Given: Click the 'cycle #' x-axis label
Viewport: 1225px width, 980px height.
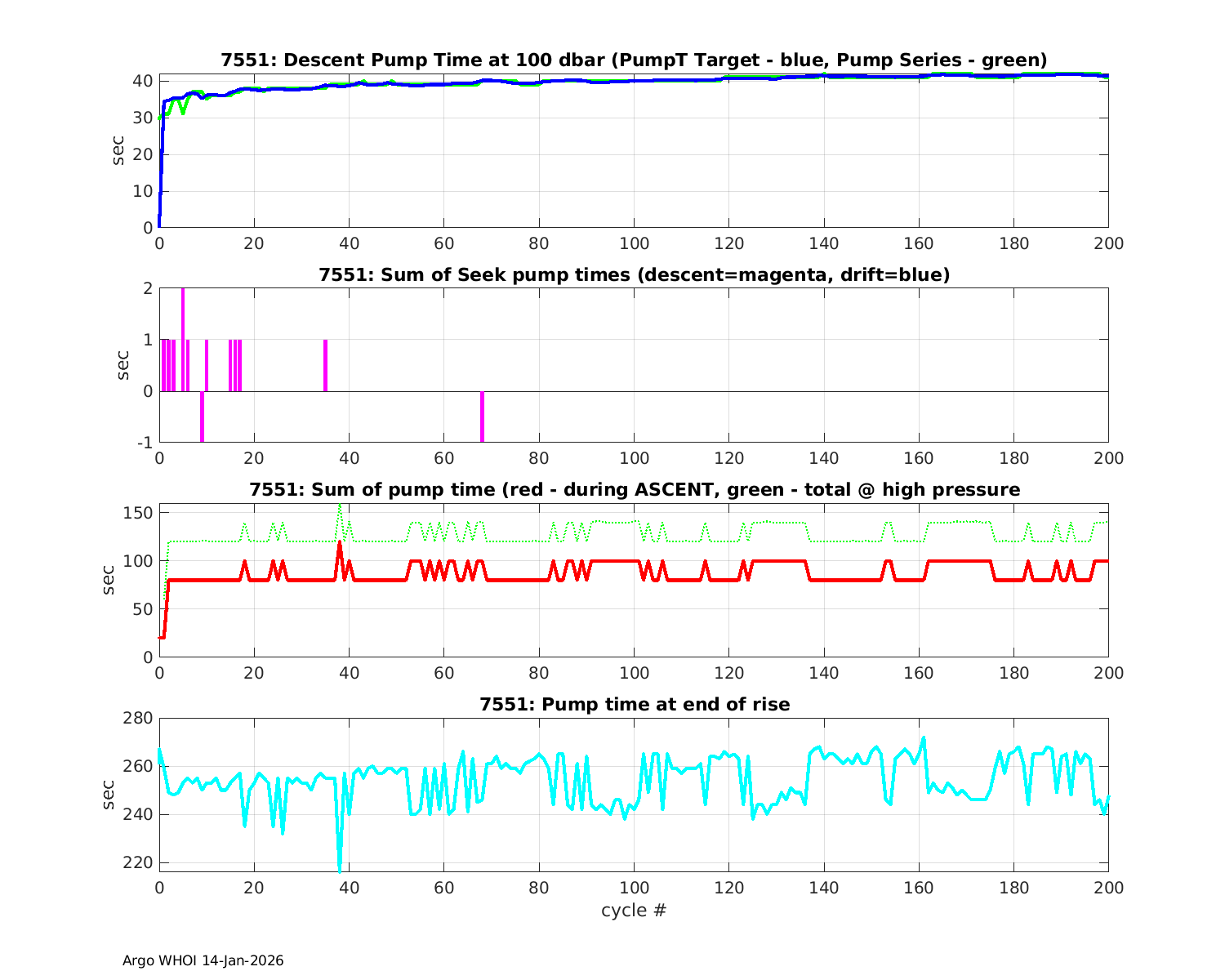Looking at the screenshot, I should 634,910.
